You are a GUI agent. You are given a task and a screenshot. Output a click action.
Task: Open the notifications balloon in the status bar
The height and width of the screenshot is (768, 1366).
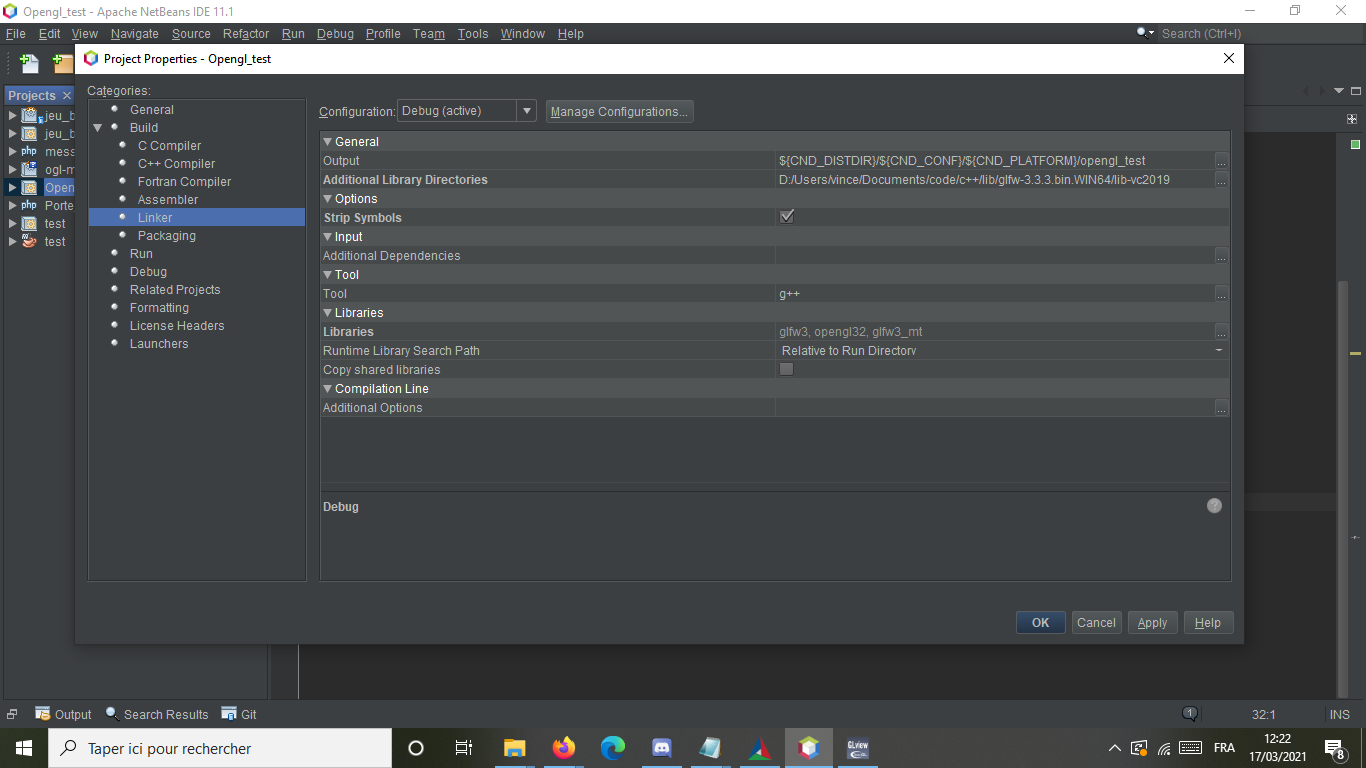click(1190, 714)
